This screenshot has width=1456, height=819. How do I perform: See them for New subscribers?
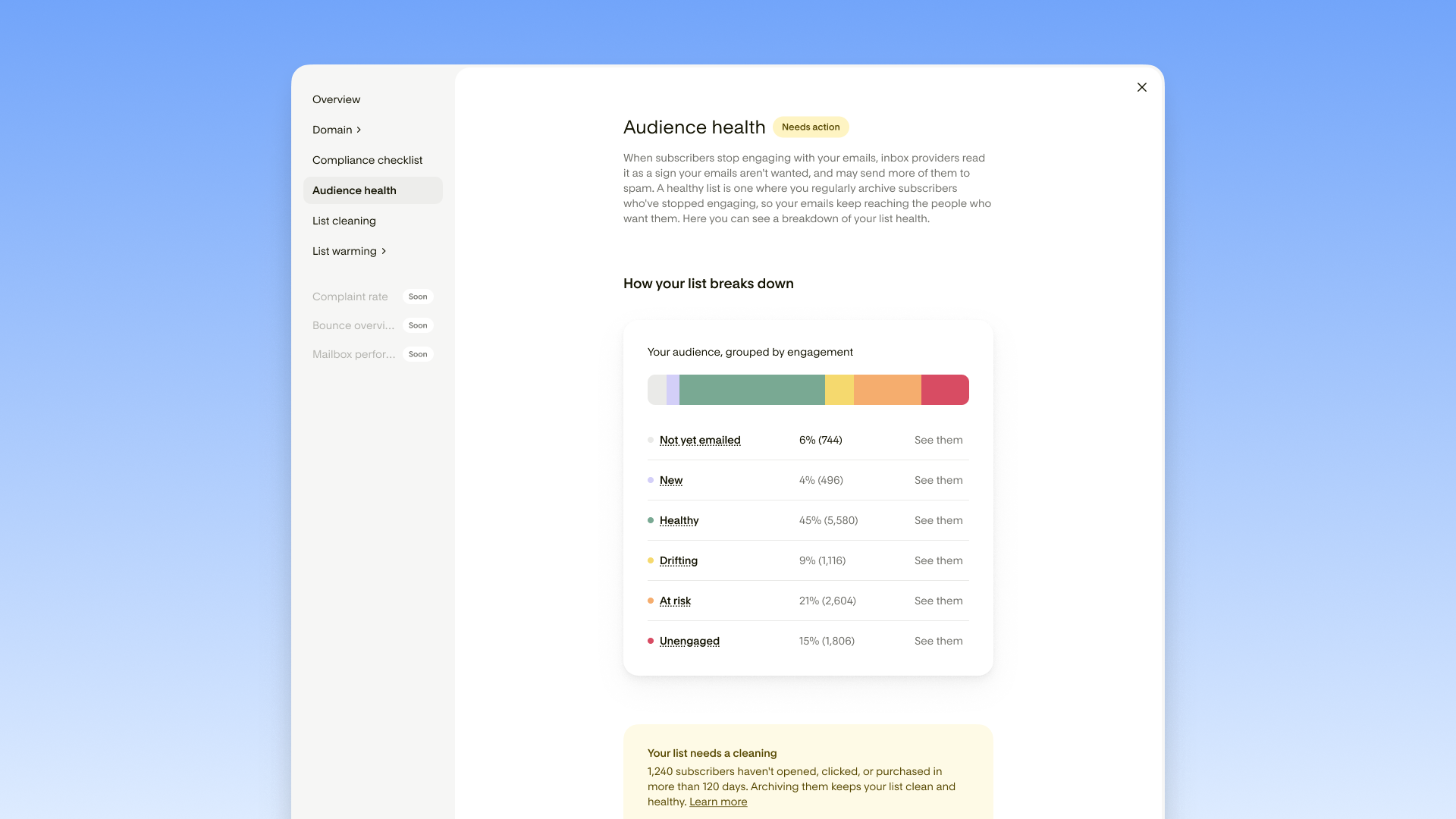tap(938, 480)
